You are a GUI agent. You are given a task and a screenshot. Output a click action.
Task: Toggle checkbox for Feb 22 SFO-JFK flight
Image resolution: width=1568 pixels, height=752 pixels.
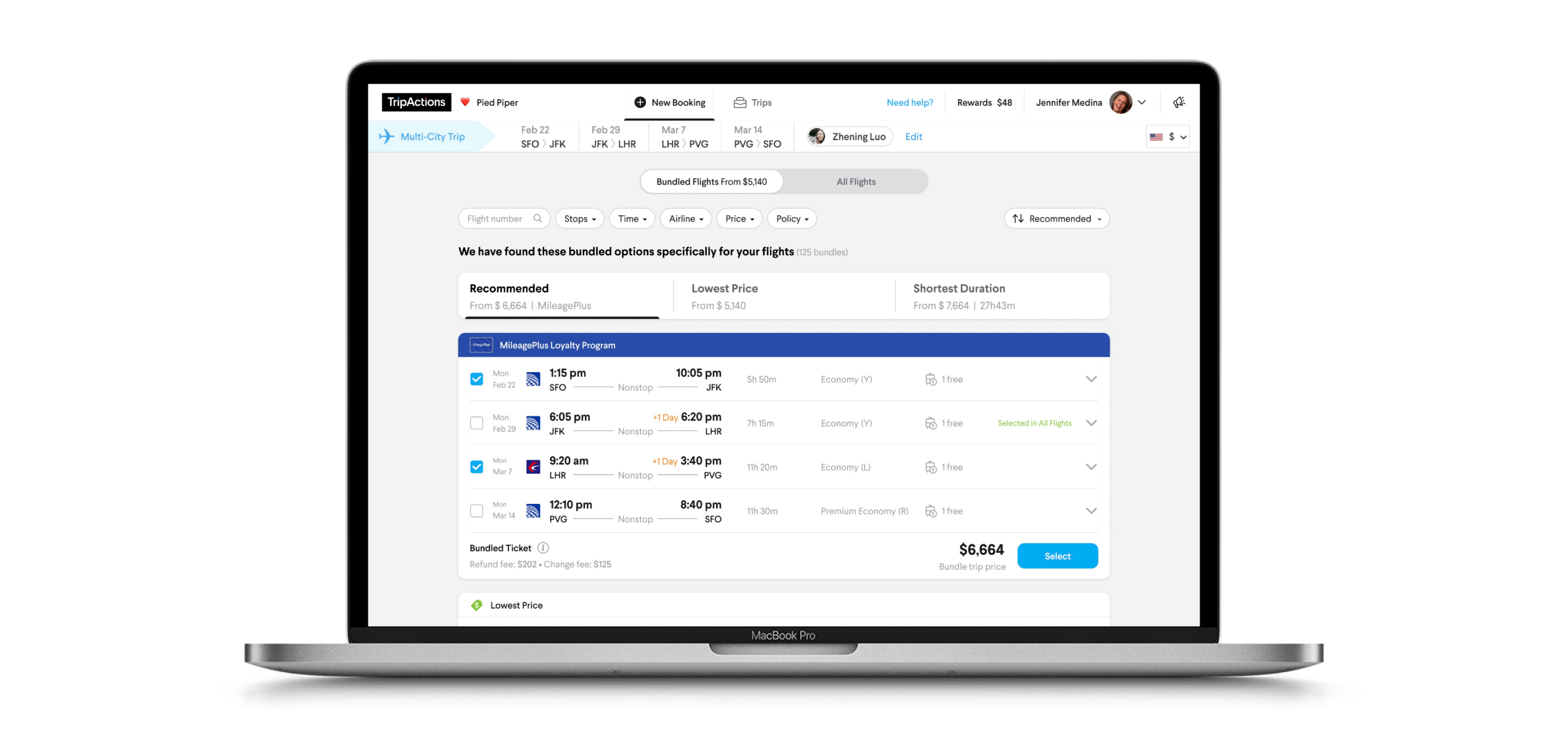click(x=476, y=379)
